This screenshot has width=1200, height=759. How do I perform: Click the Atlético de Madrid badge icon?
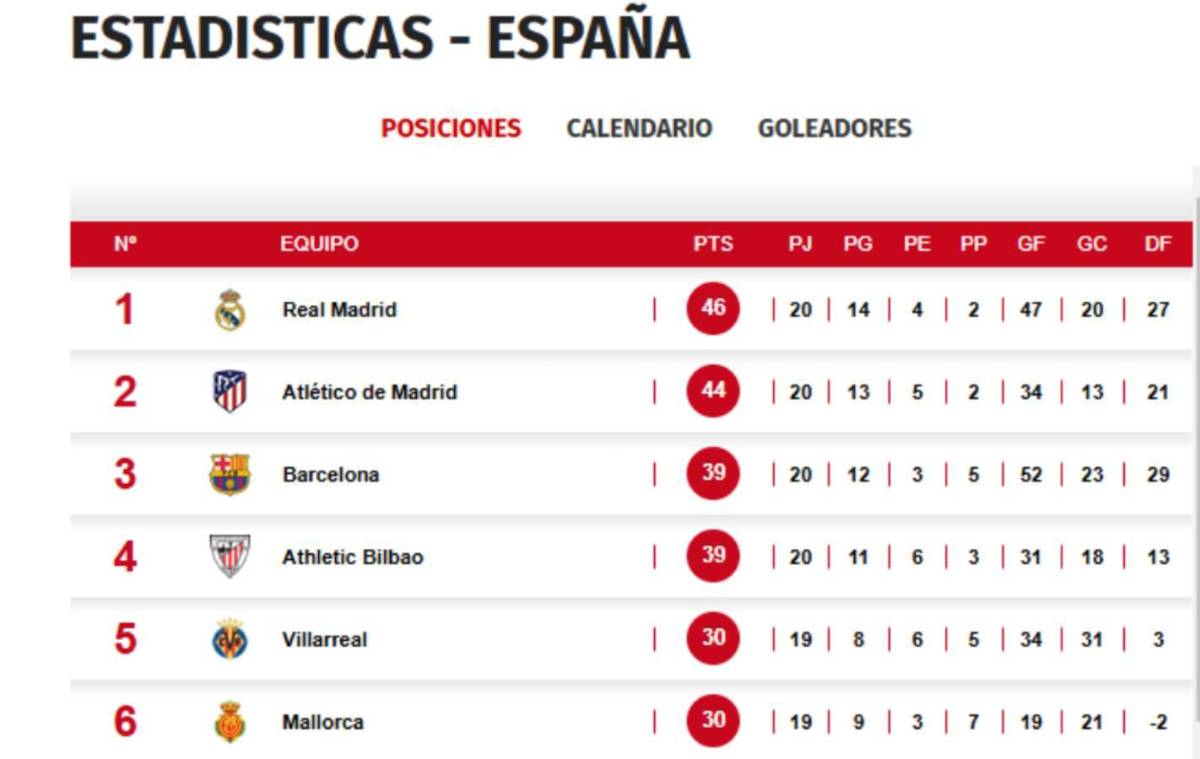click(x=229, y=392)
